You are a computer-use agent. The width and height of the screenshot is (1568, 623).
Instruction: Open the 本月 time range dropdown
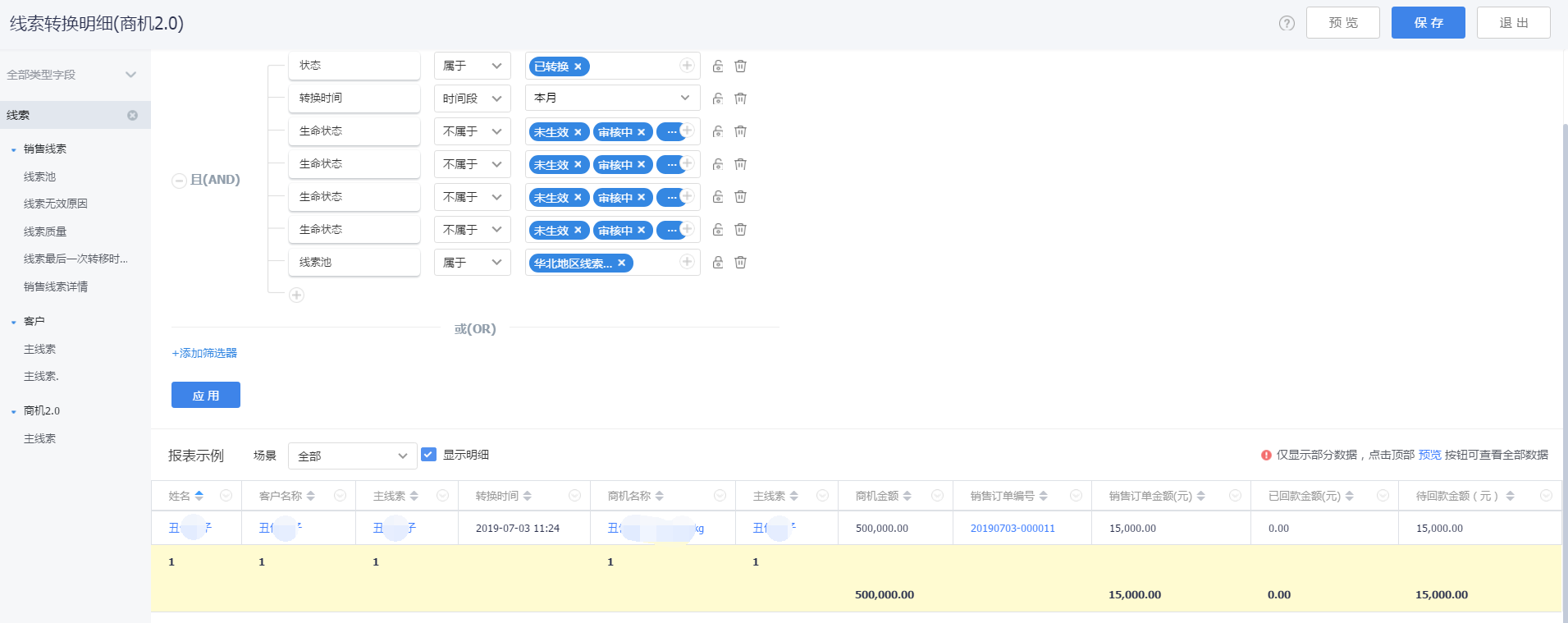[613, 98]
